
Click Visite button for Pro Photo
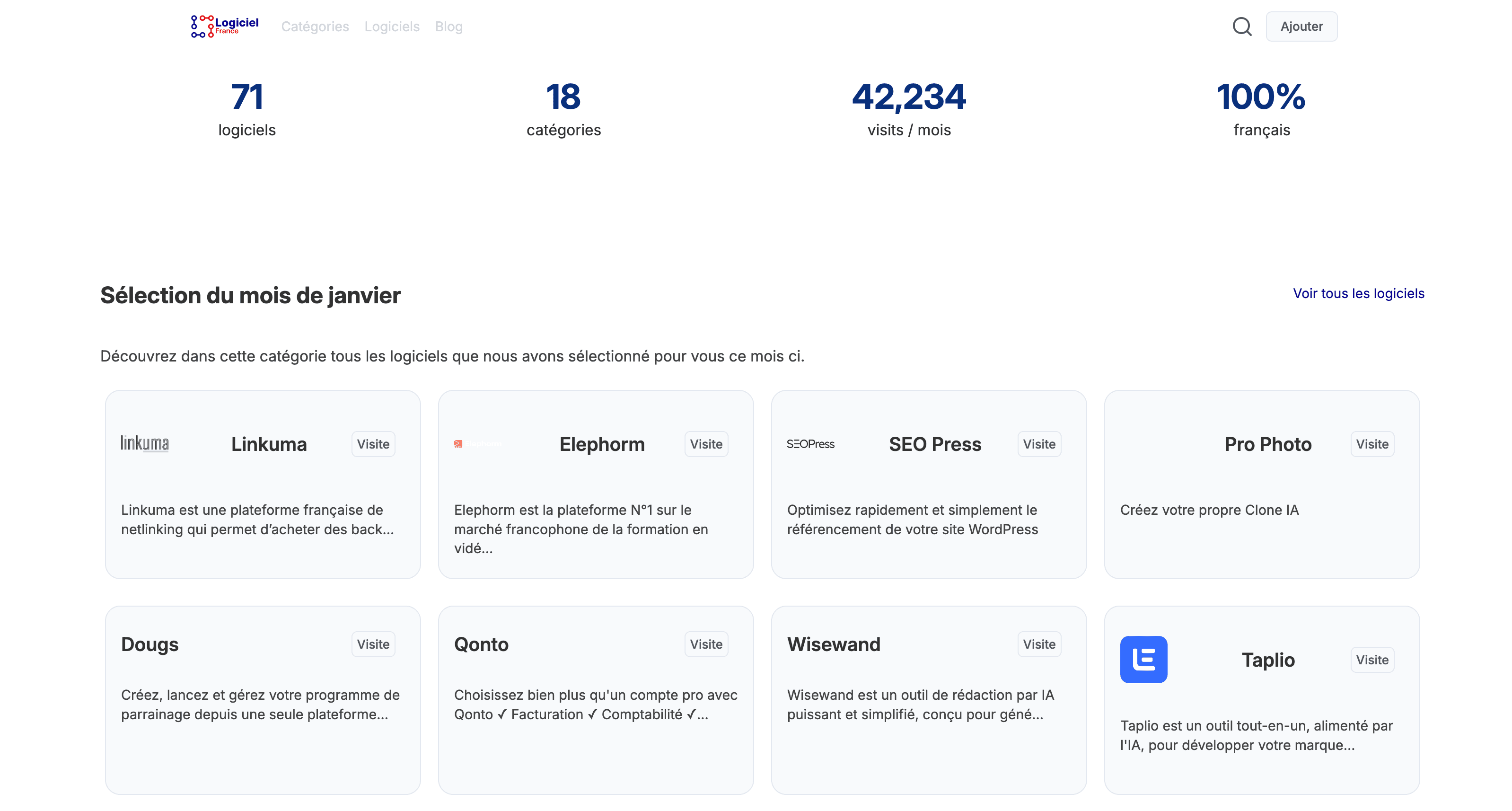click(x=1371, y=444)
